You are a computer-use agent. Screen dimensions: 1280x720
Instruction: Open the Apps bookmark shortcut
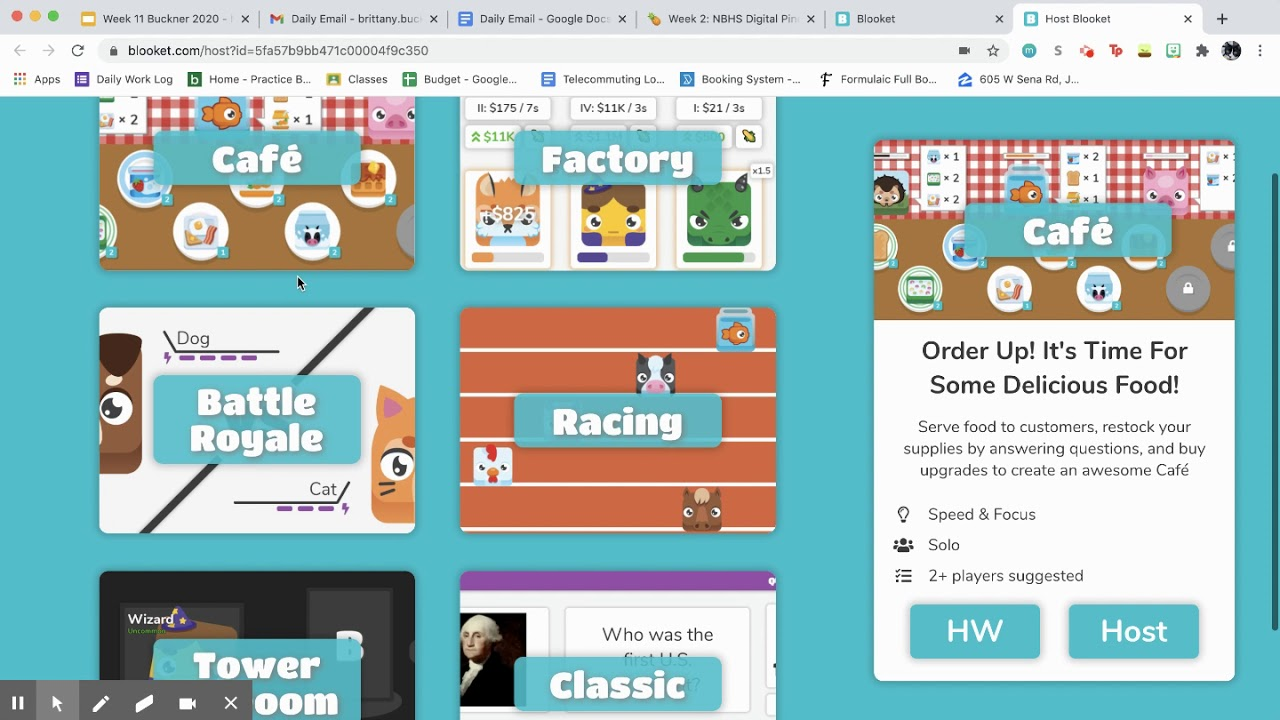[36, 79]
